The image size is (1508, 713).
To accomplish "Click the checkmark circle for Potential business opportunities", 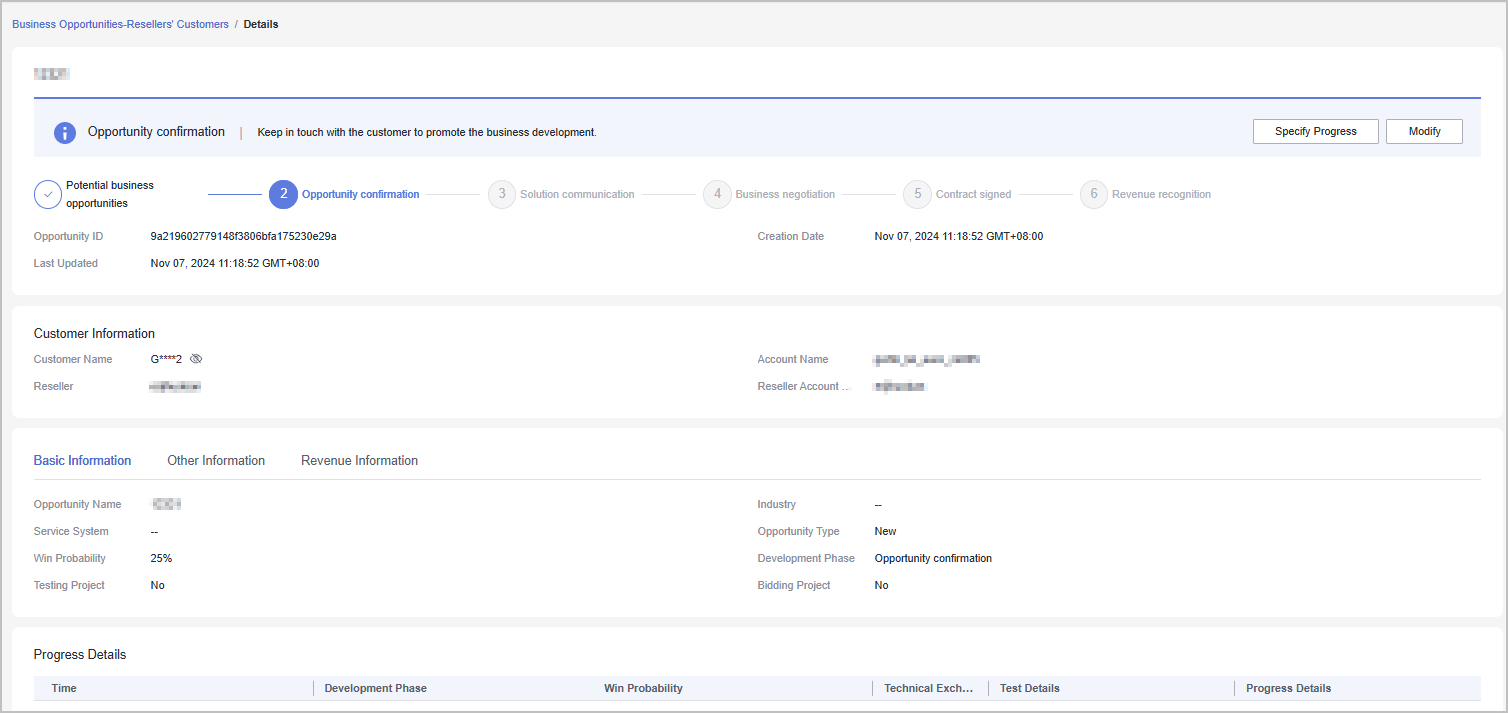I will (48, 194).
